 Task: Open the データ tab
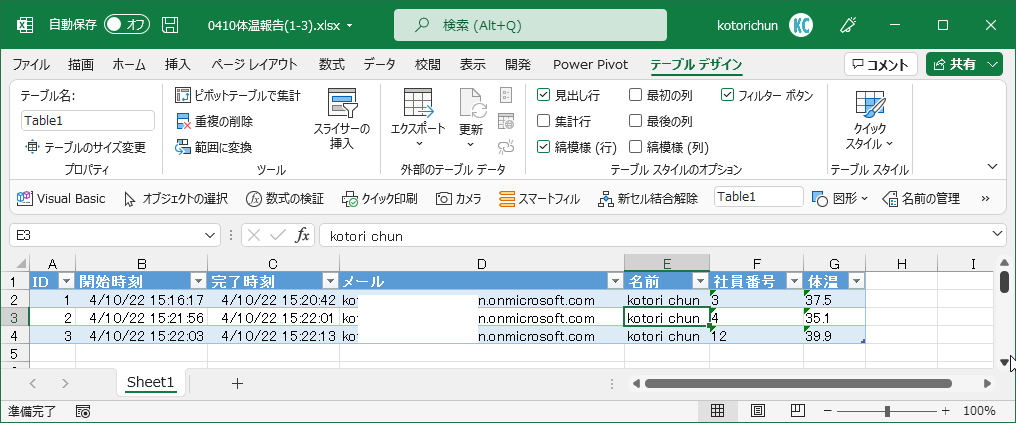tap(379, 64)
